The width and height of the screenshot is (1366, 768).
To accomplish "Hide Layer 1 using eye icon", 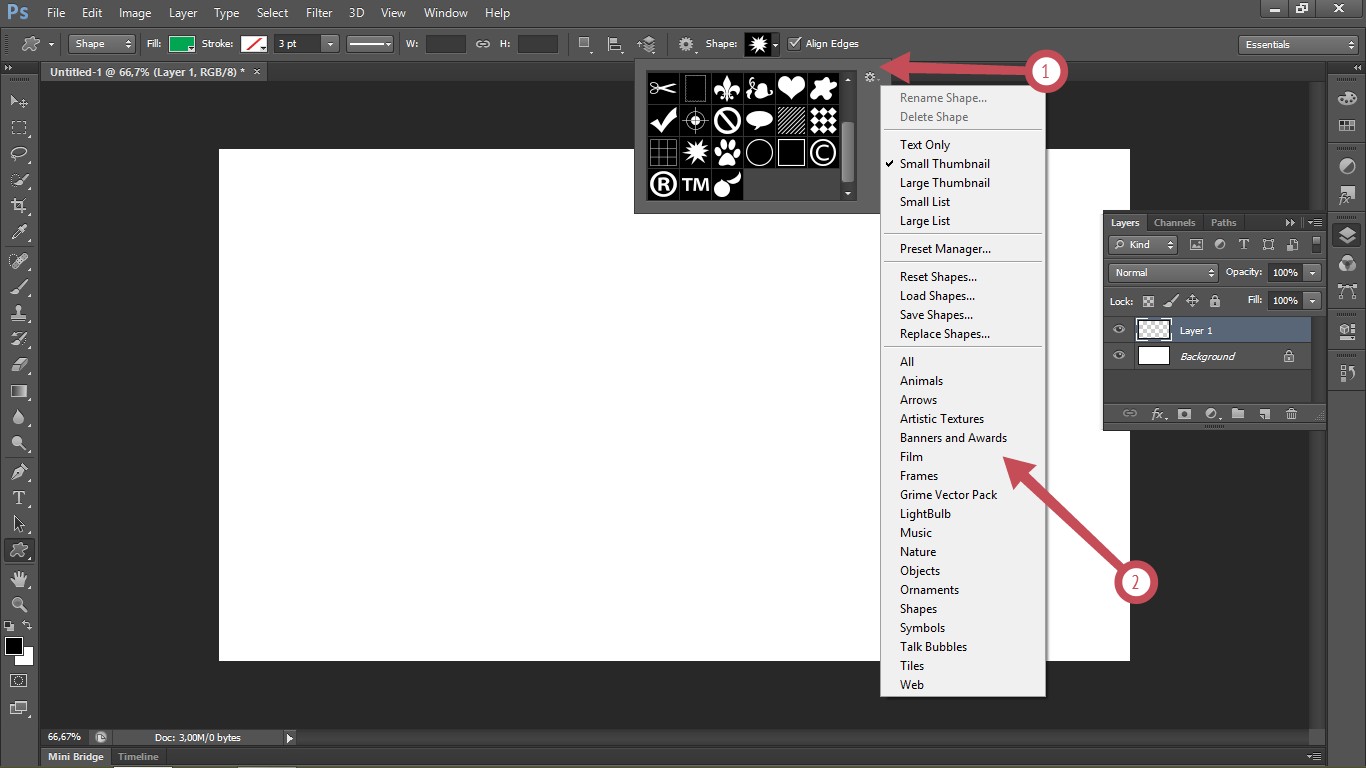I will coord(1119,330).
